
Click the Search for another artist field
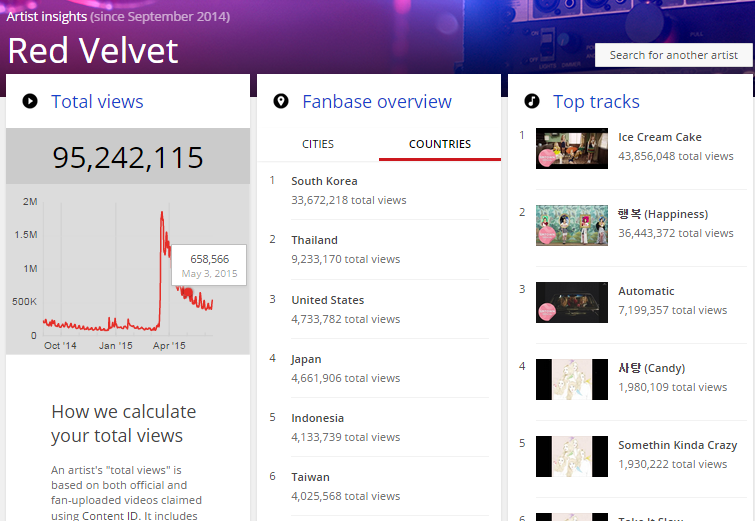(x=673, y=55)
